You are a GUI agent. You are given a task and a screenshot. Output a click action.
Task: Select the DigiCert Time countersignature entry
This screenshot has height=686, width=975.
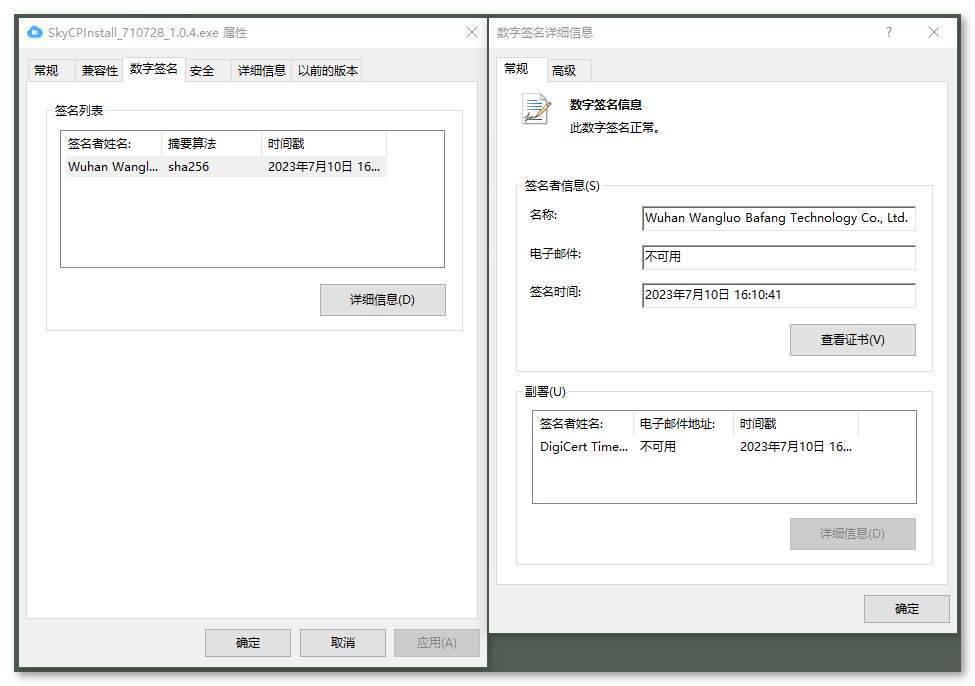point(582,446)
